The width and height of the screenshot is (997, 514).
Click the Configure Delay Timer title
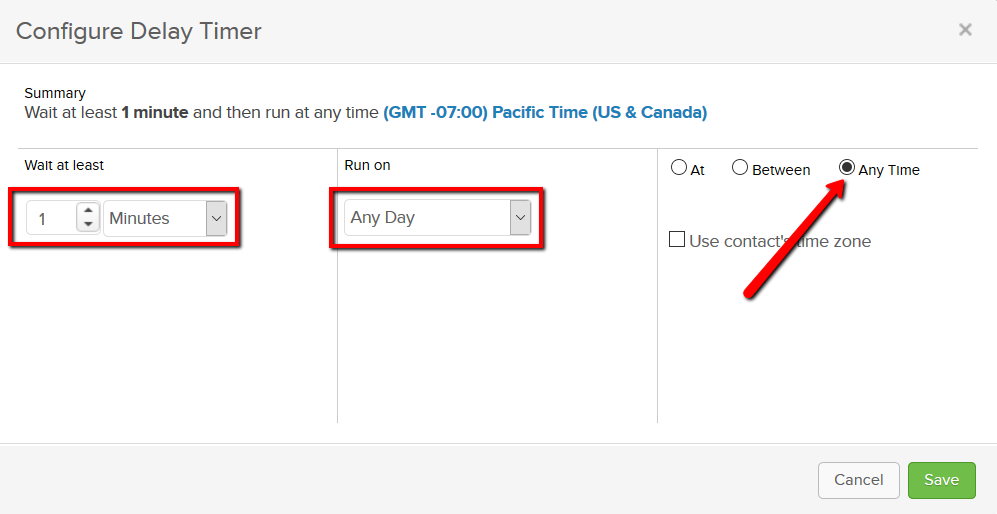click(x=139, y=31)
